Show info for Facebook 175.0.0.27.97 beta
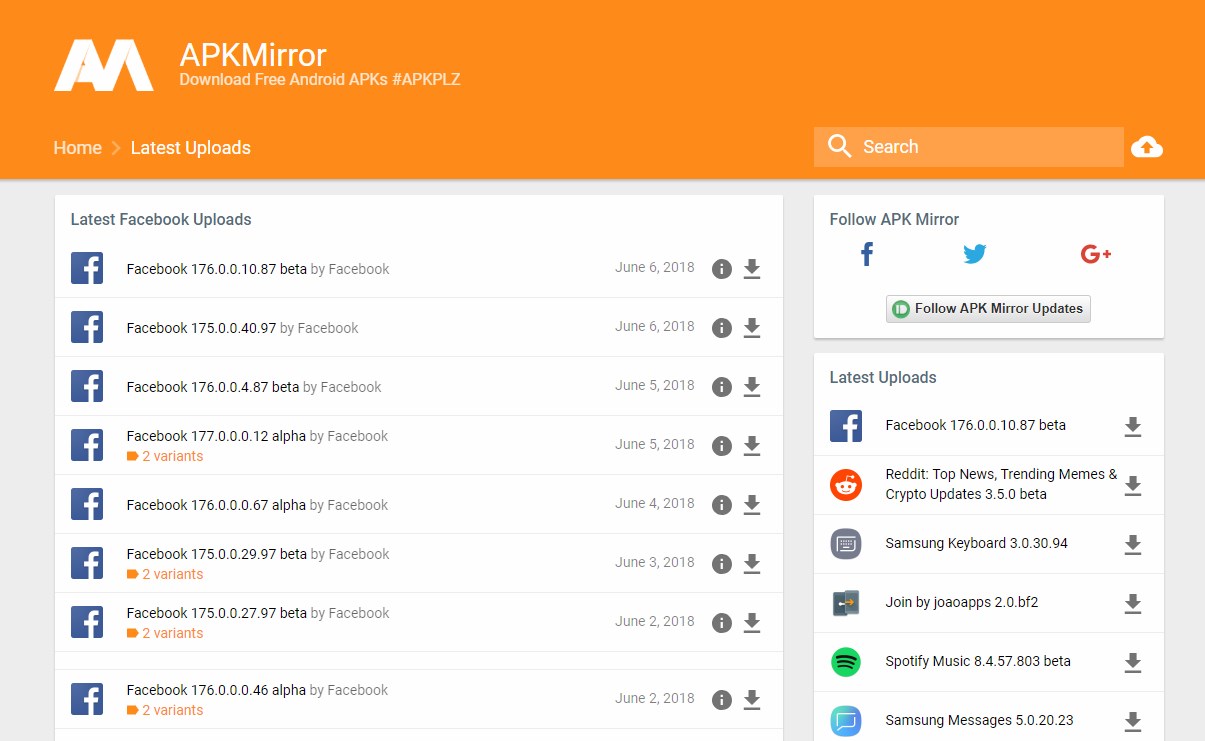 [x=722, y=623]
